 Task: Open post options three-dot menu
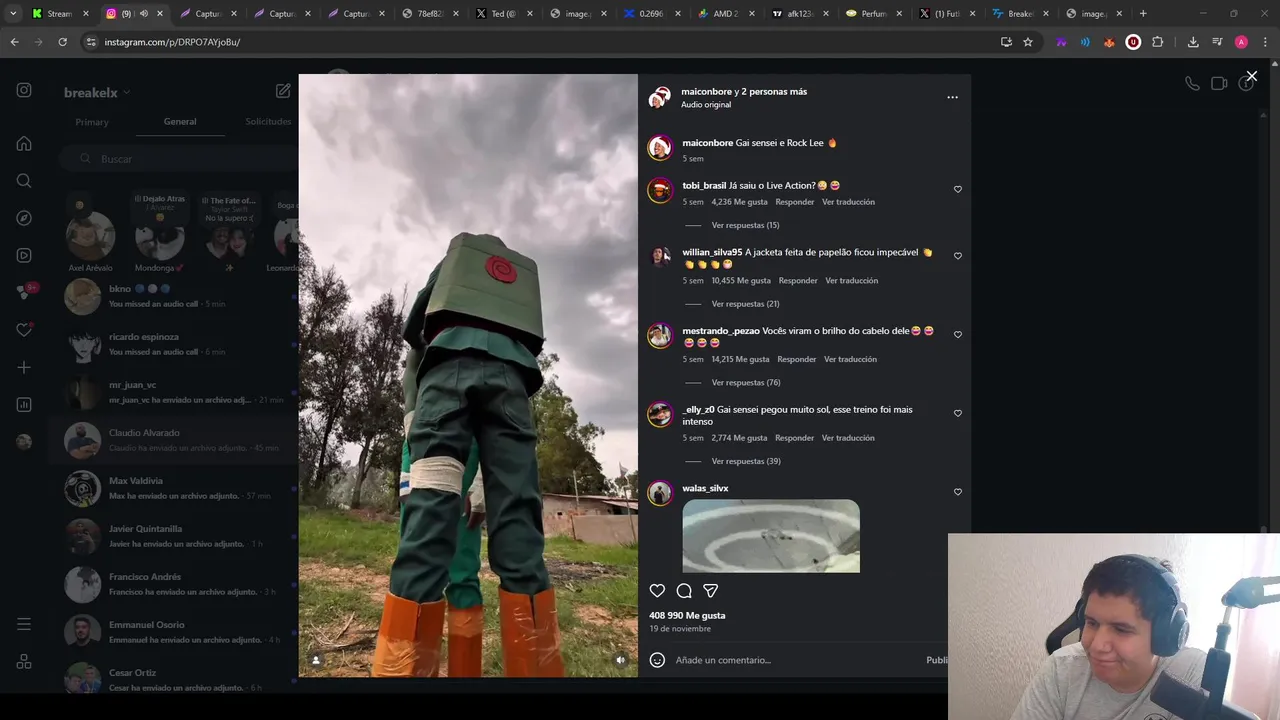952,97
